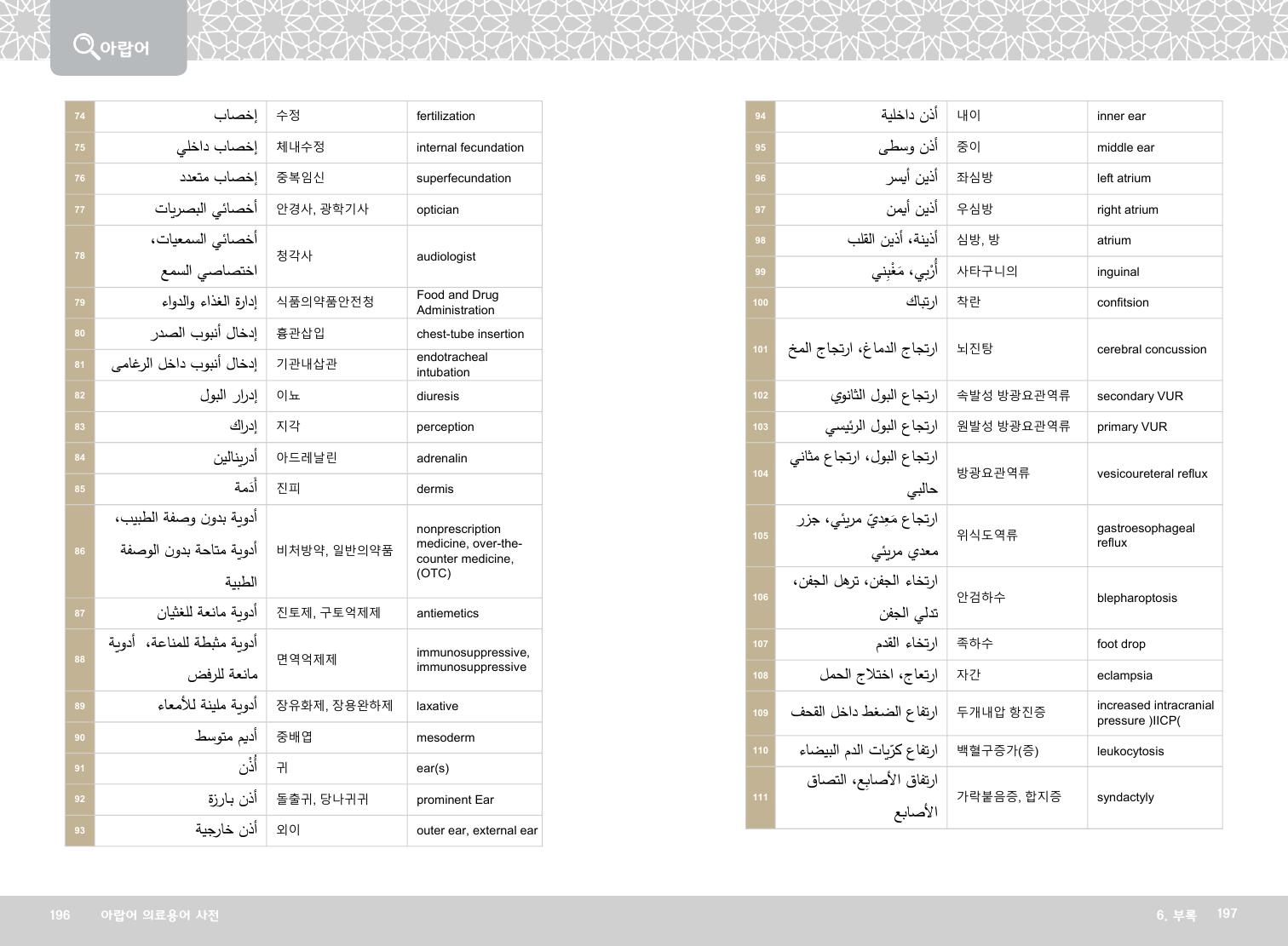Click row number 104 badge

pyautogui.click(x=761, y=473)
